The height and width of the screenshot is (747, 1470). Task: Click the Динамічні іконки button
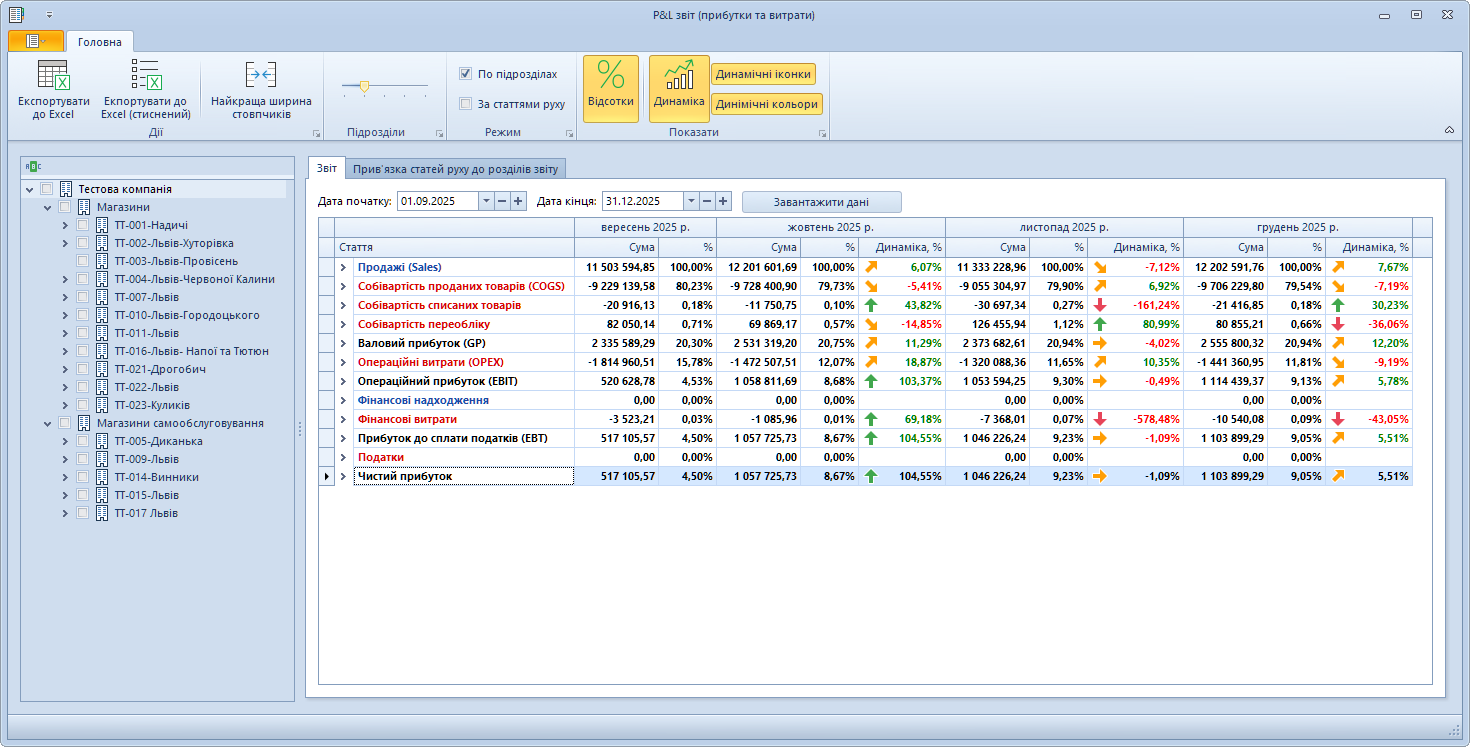point(763,74)
